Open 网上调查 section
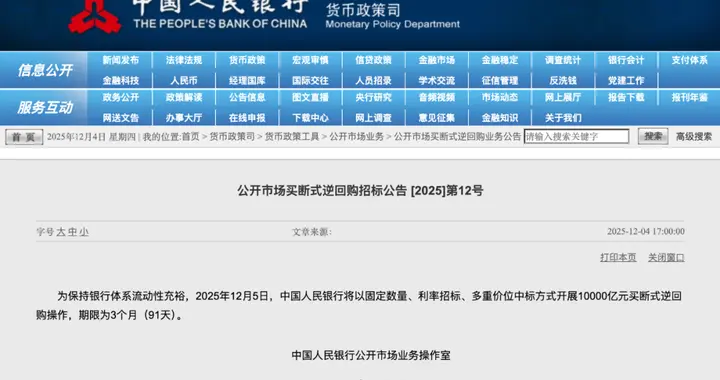 click(x=373, y=117)
